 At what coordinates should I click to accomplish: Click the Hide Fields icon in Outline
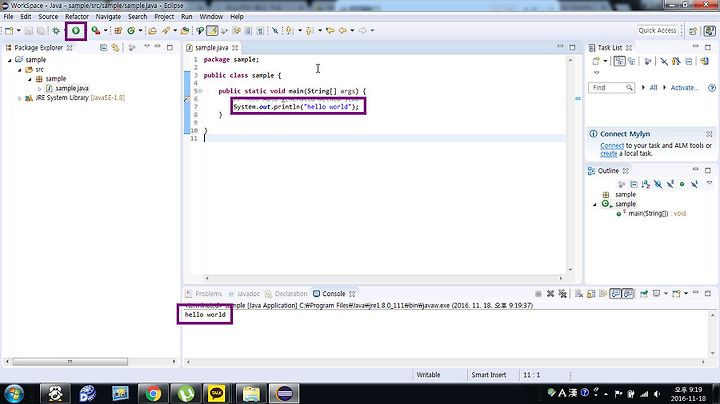point(658,184)
